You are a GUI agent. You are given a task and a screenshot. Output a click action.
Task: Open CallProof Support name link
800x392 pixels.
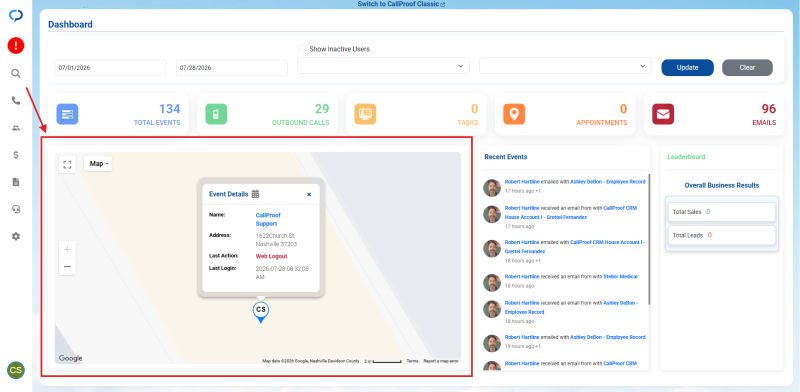tap(268, 219)
